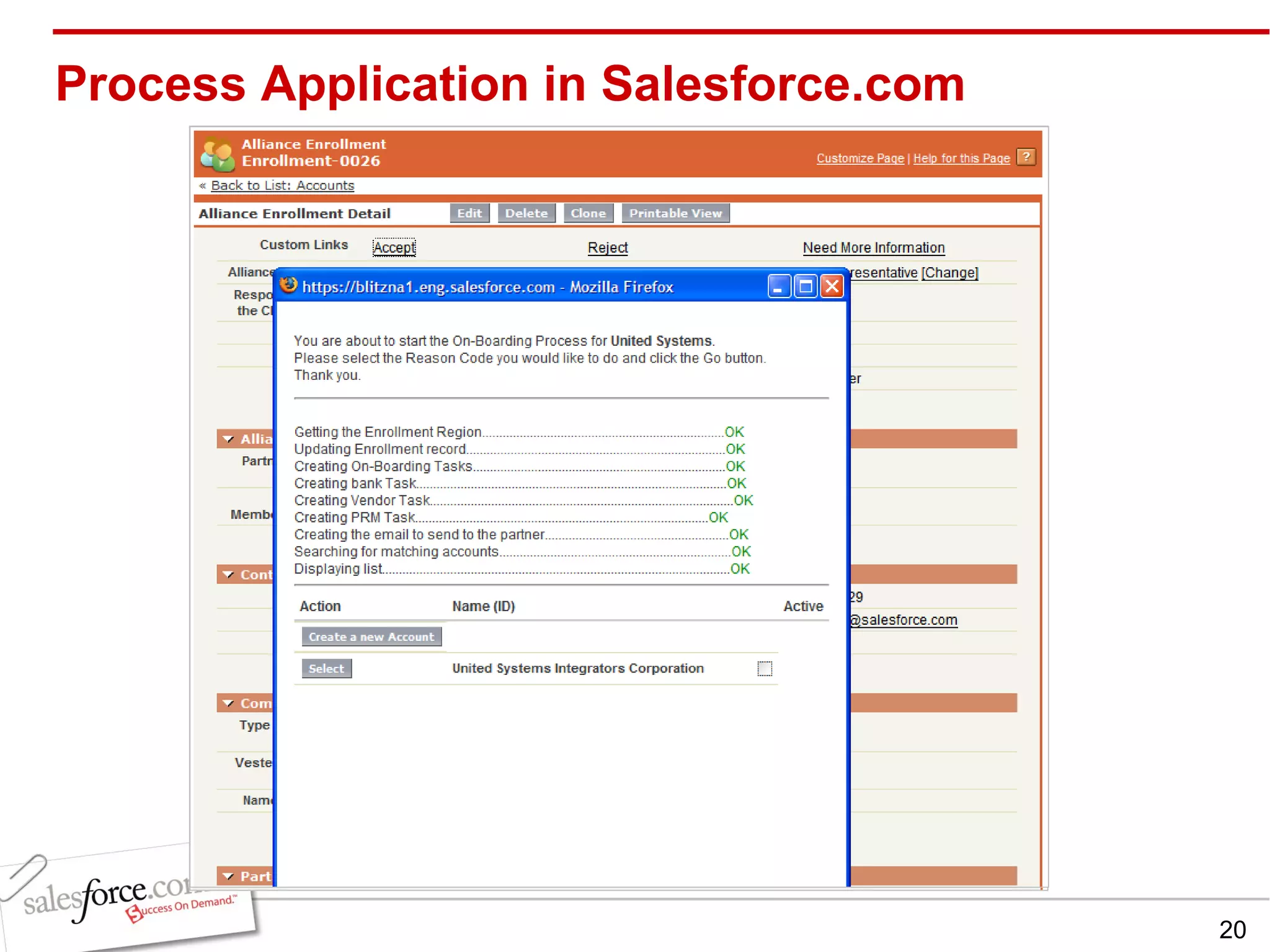Collapse the Com... section triangle

(x=228, y=703)
